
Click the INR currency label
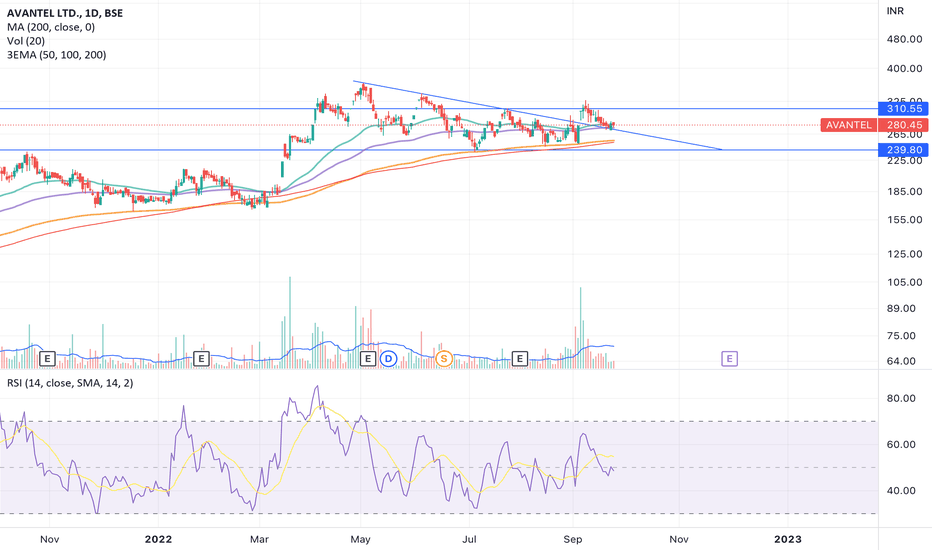point(895,11)
